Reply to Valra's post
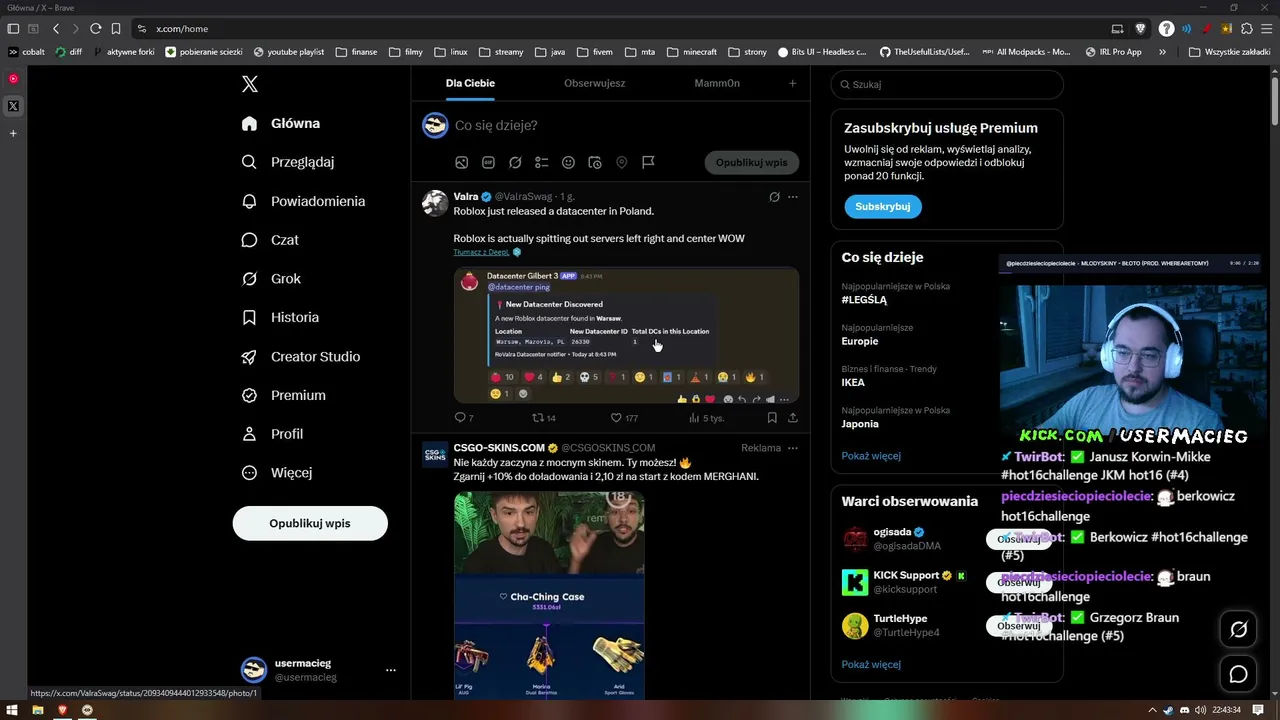 click(463, 418)
